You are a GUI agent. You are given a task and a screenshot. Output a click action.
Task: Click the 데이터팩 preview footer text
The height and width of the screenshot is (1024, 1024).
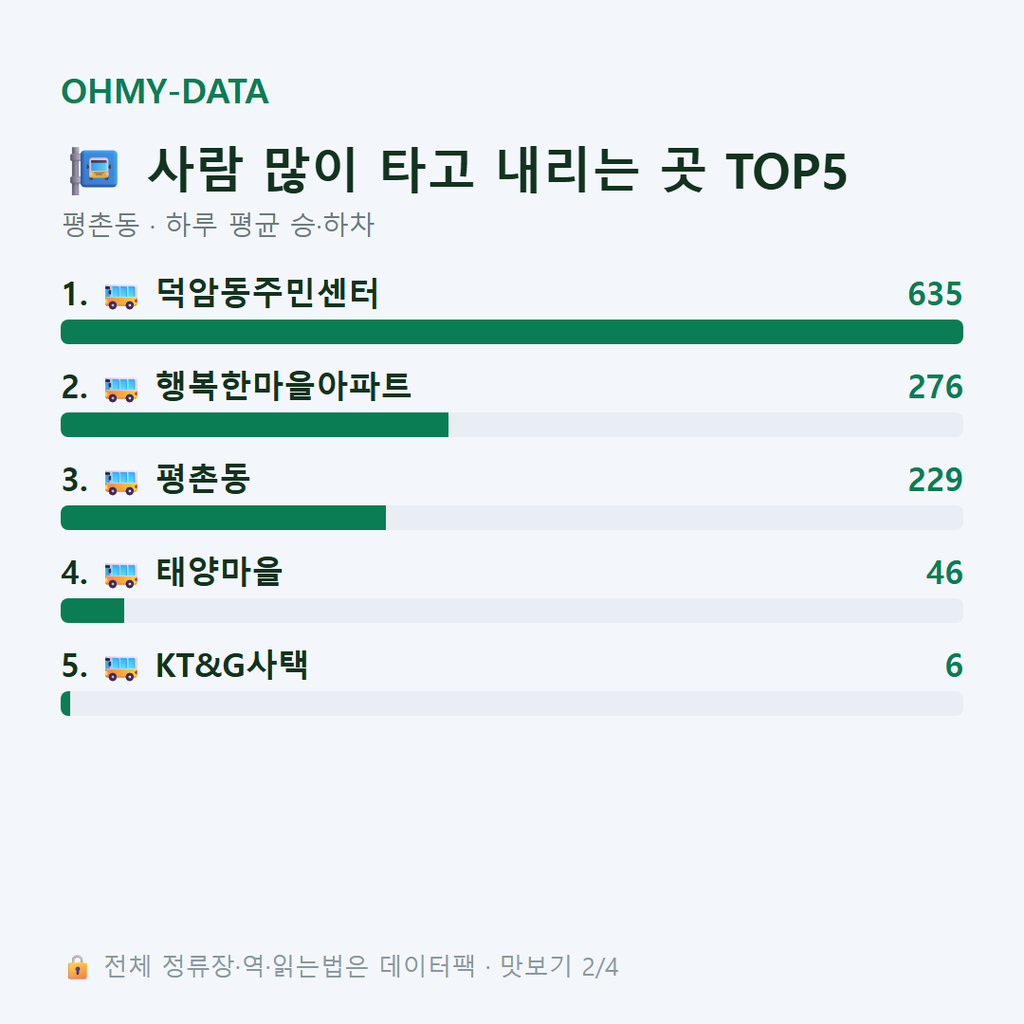[x=361, y=967]
